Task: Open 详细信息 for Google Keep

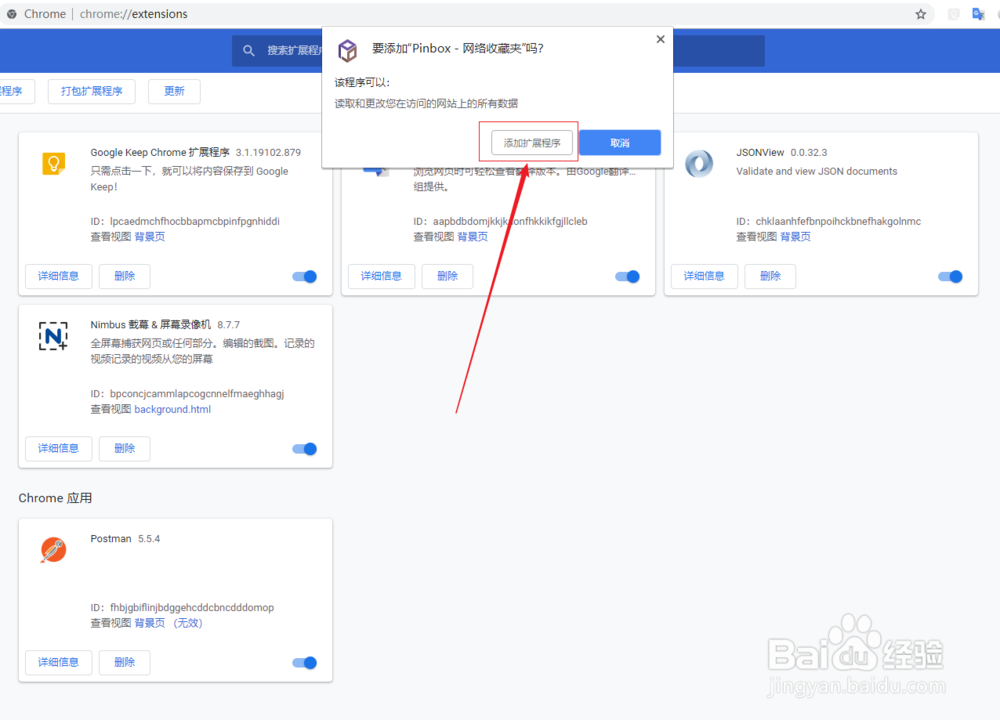Action: 58,276
